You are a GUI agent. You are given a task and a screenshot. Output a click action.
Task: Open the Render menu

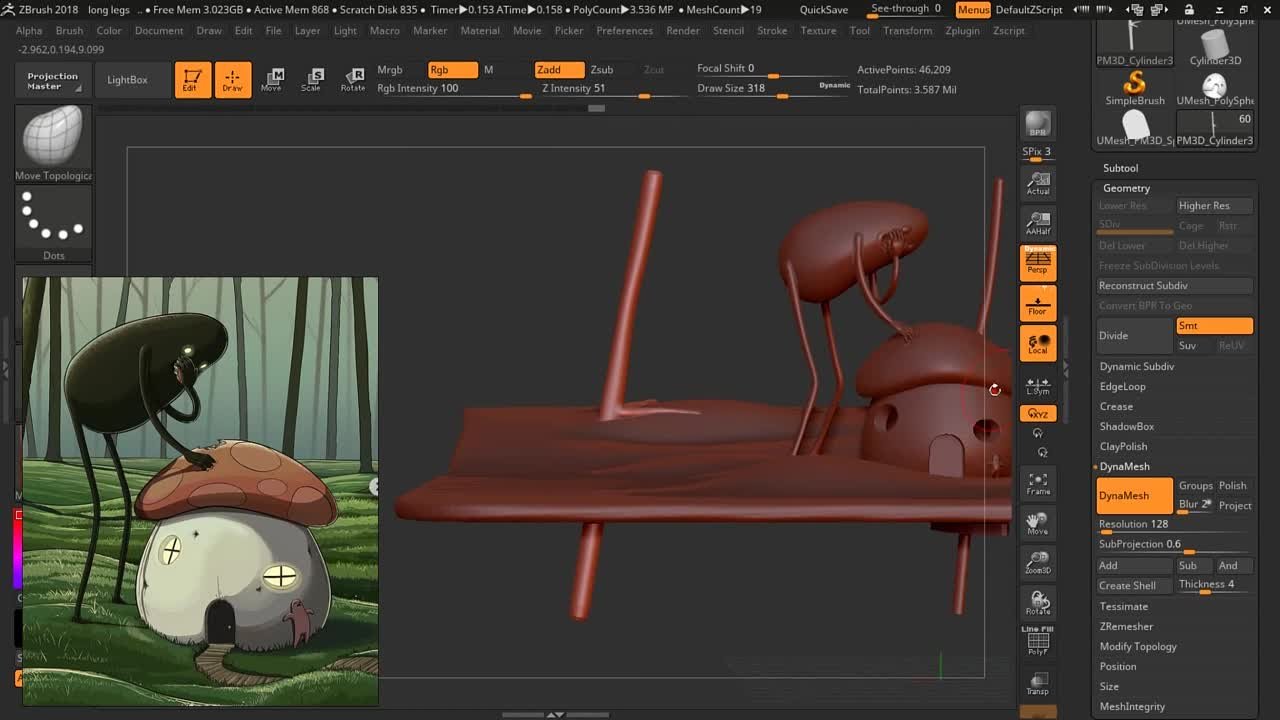(x=683, y=31)
